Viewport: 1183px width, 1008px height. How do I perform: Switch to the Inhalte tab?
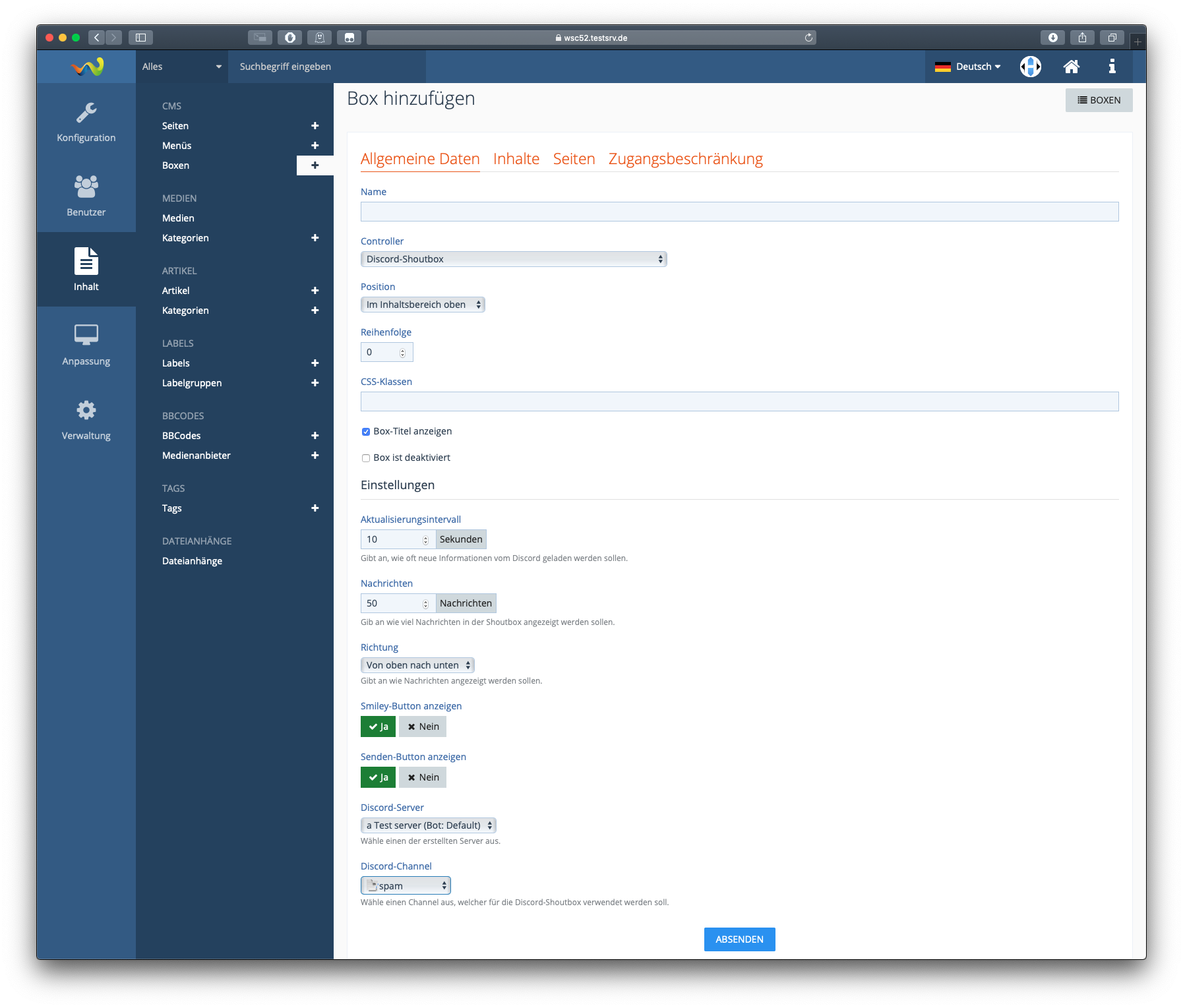[x=516, y=159]
